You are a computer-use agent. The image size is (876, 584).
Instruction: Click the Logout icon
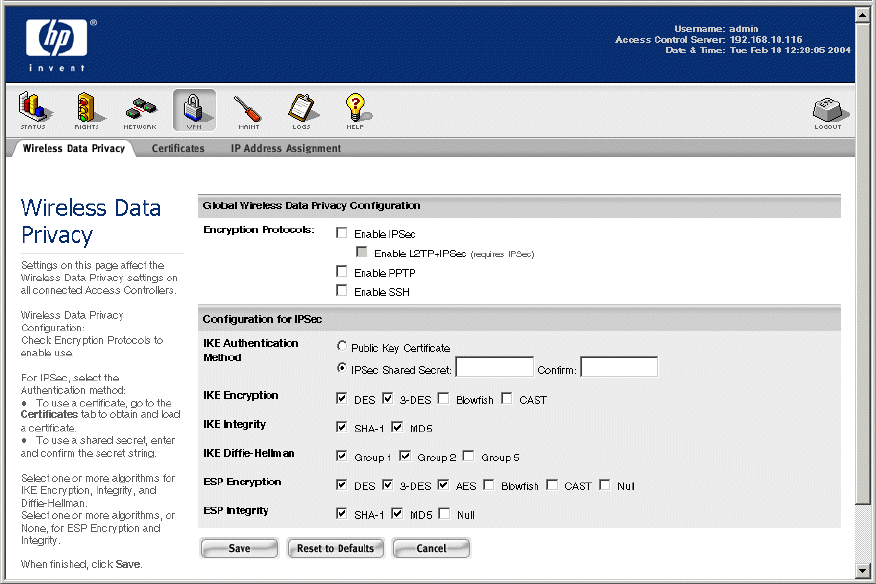829,113
